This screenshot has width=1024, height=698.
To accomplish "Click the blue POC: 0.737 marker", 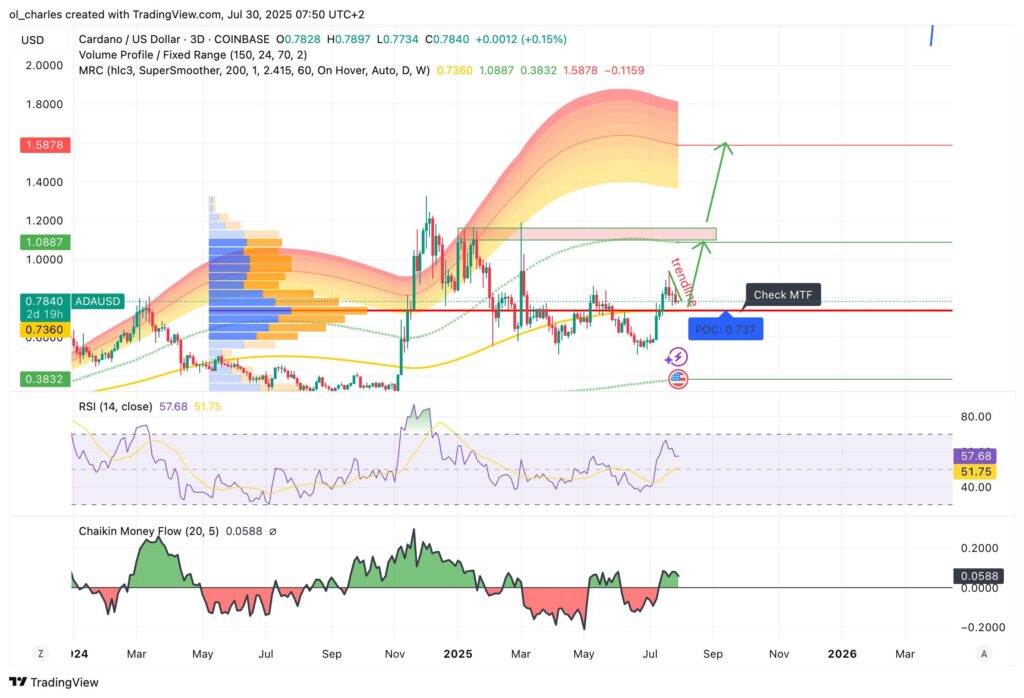I will 725,328.
